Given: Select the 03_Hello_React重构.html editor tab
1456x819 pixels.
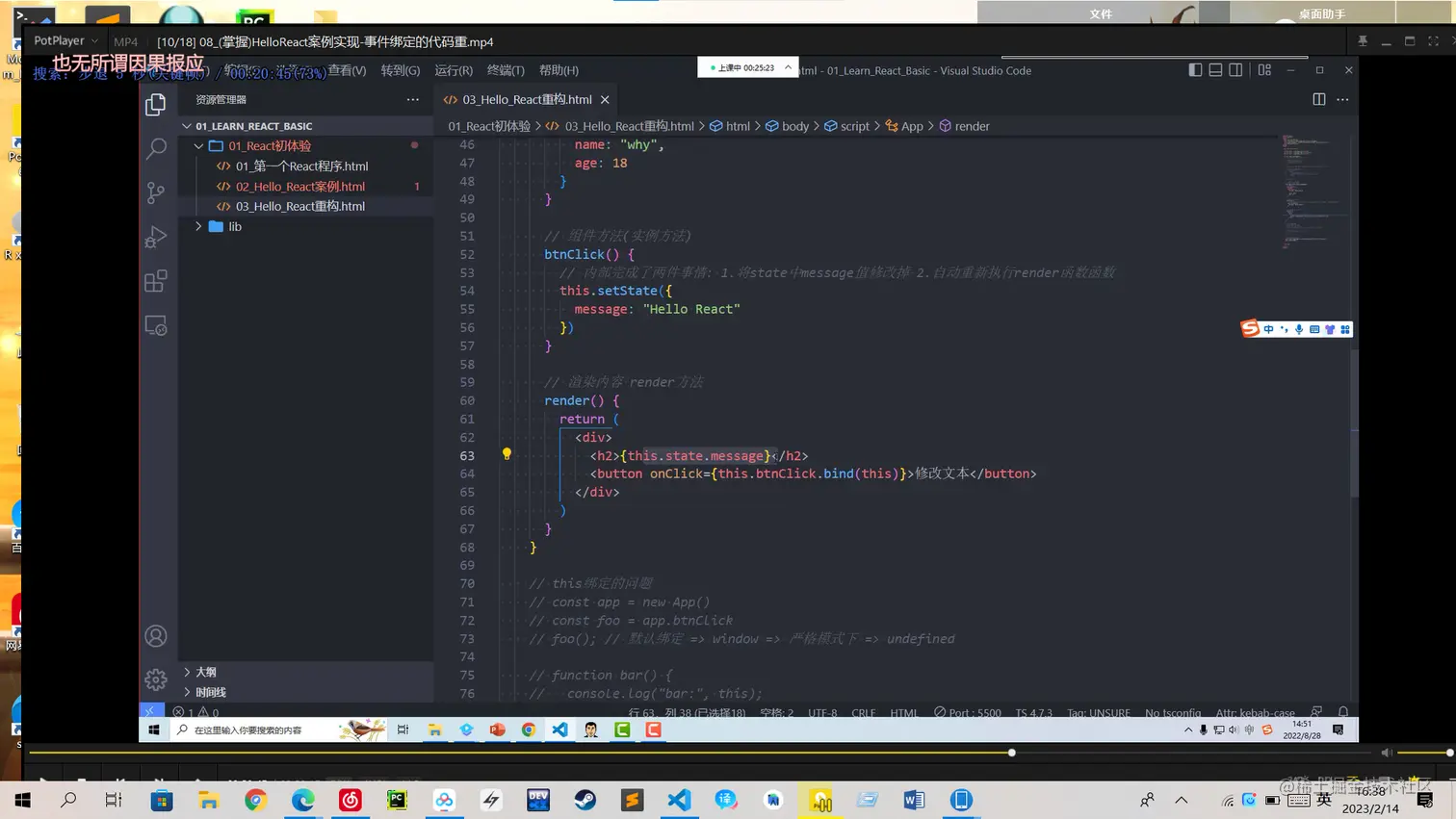Looking at the screenshot, I should [x=527, y=99].
